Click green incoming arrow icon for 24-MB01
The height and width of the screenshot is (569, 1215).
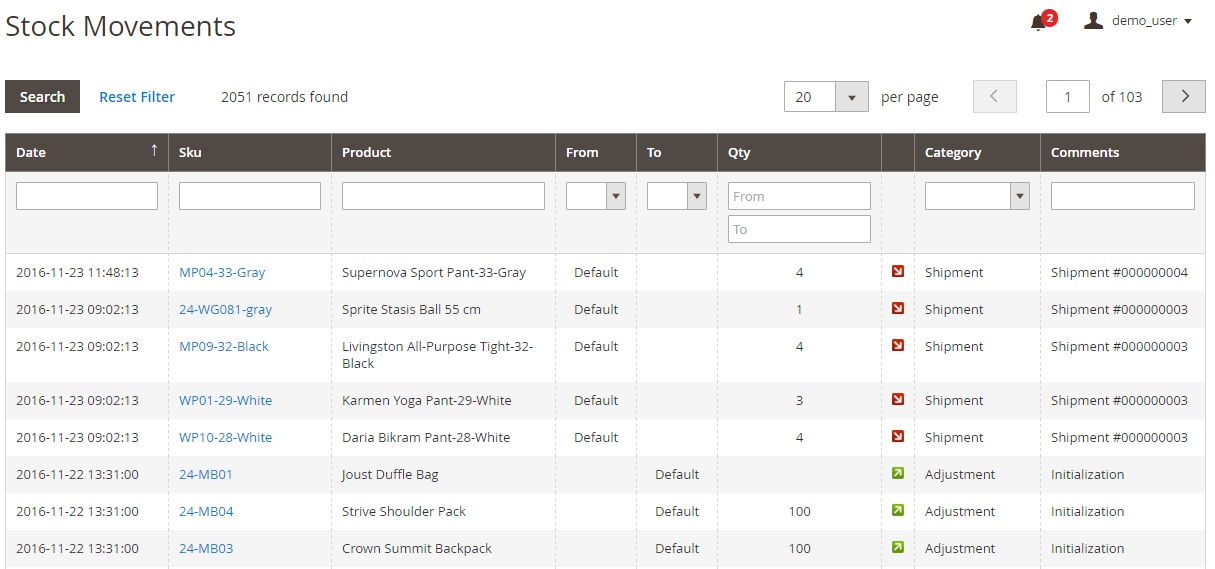[898, 473]
